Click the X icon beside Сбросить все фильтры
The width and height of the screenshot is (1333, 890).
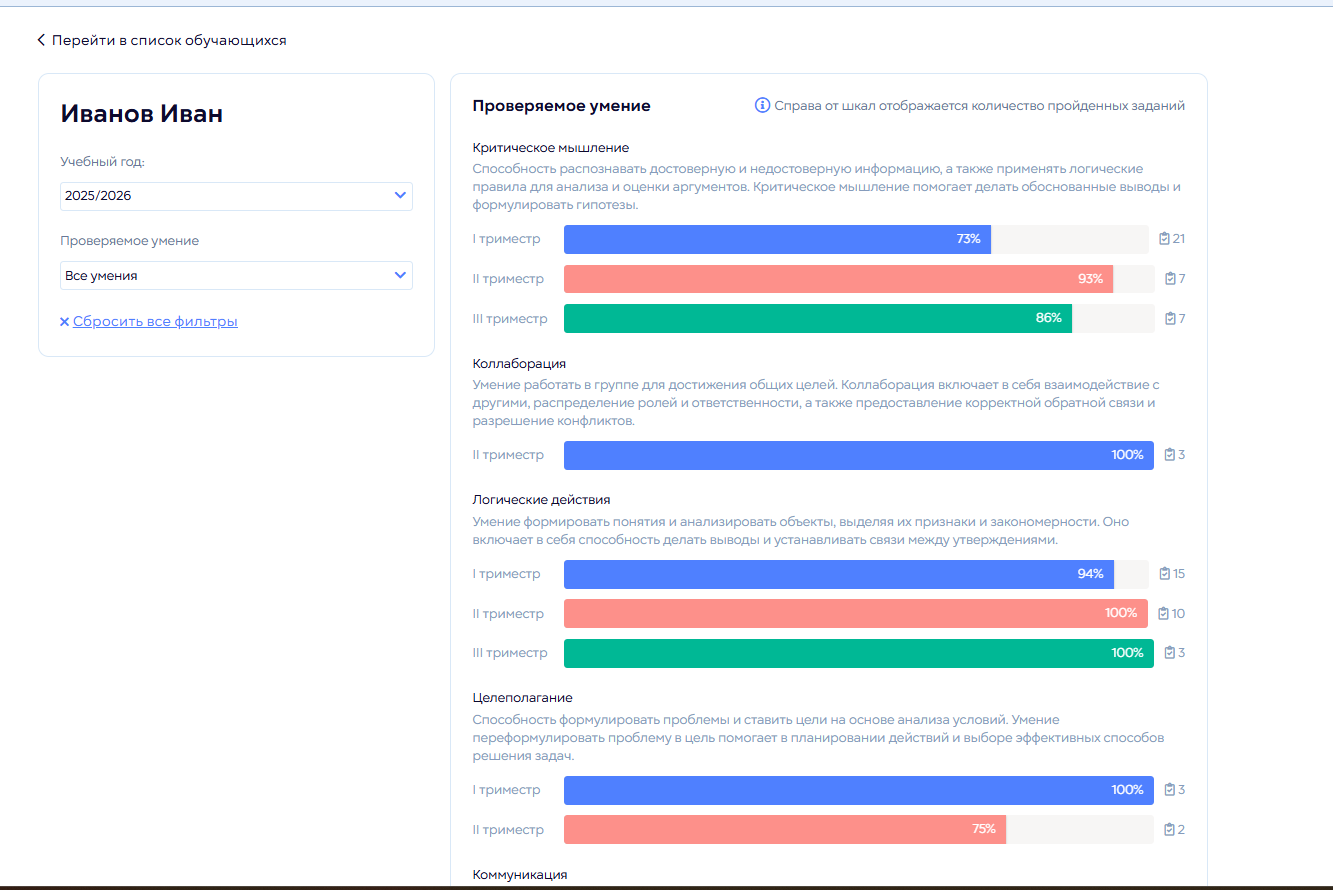pos(65,322)
